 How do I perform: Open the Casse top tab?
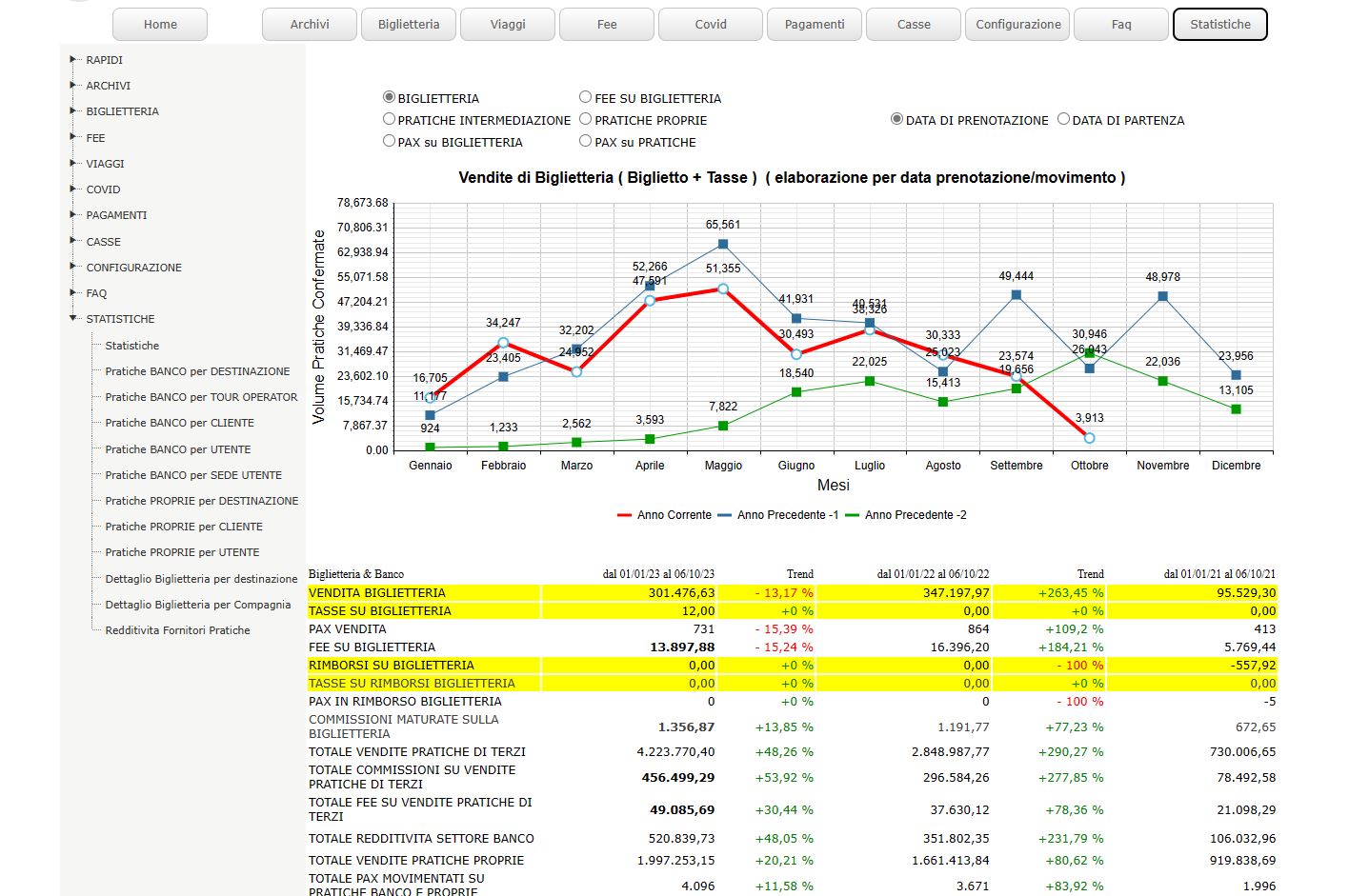[x=914, y=24]
